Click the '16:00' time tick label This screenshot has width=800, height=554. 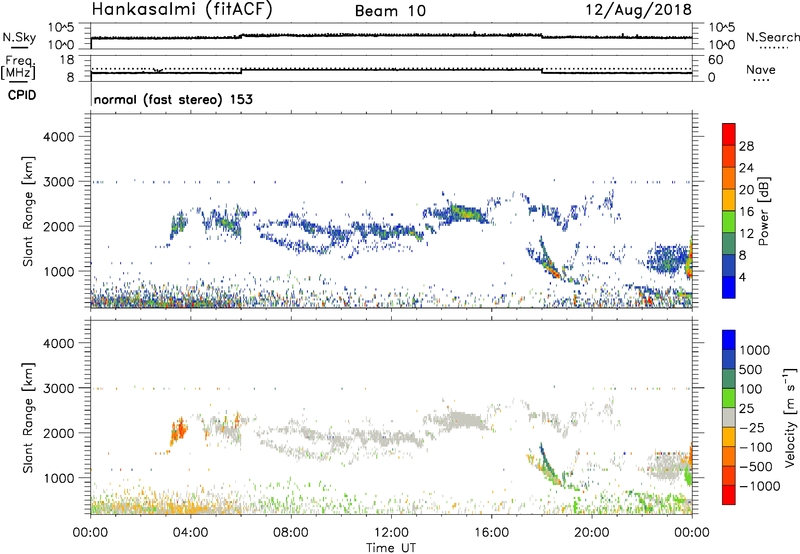pyautogui.click(x=491, y=533)
